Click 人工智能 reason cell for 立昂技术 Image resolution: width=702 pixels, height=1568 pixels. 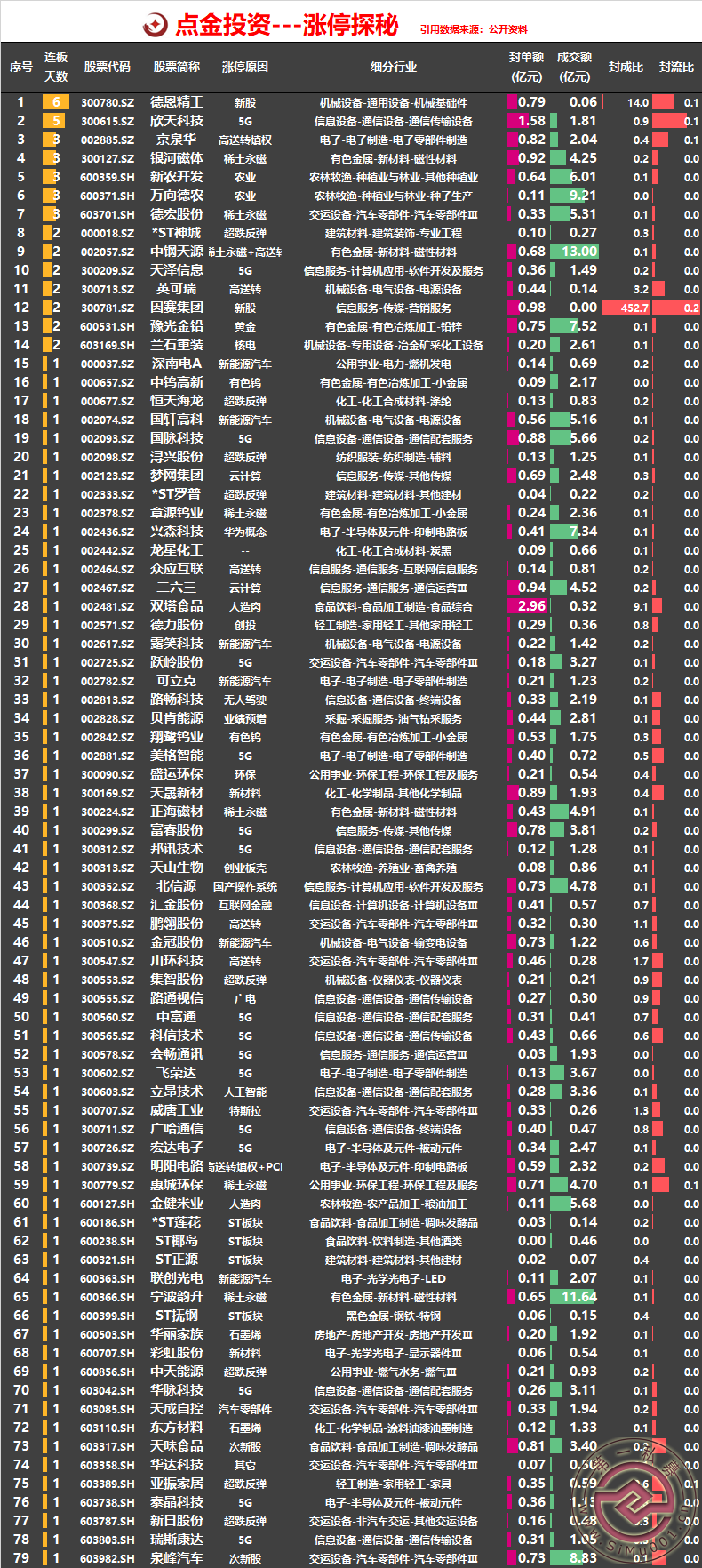click(245, 1092)
